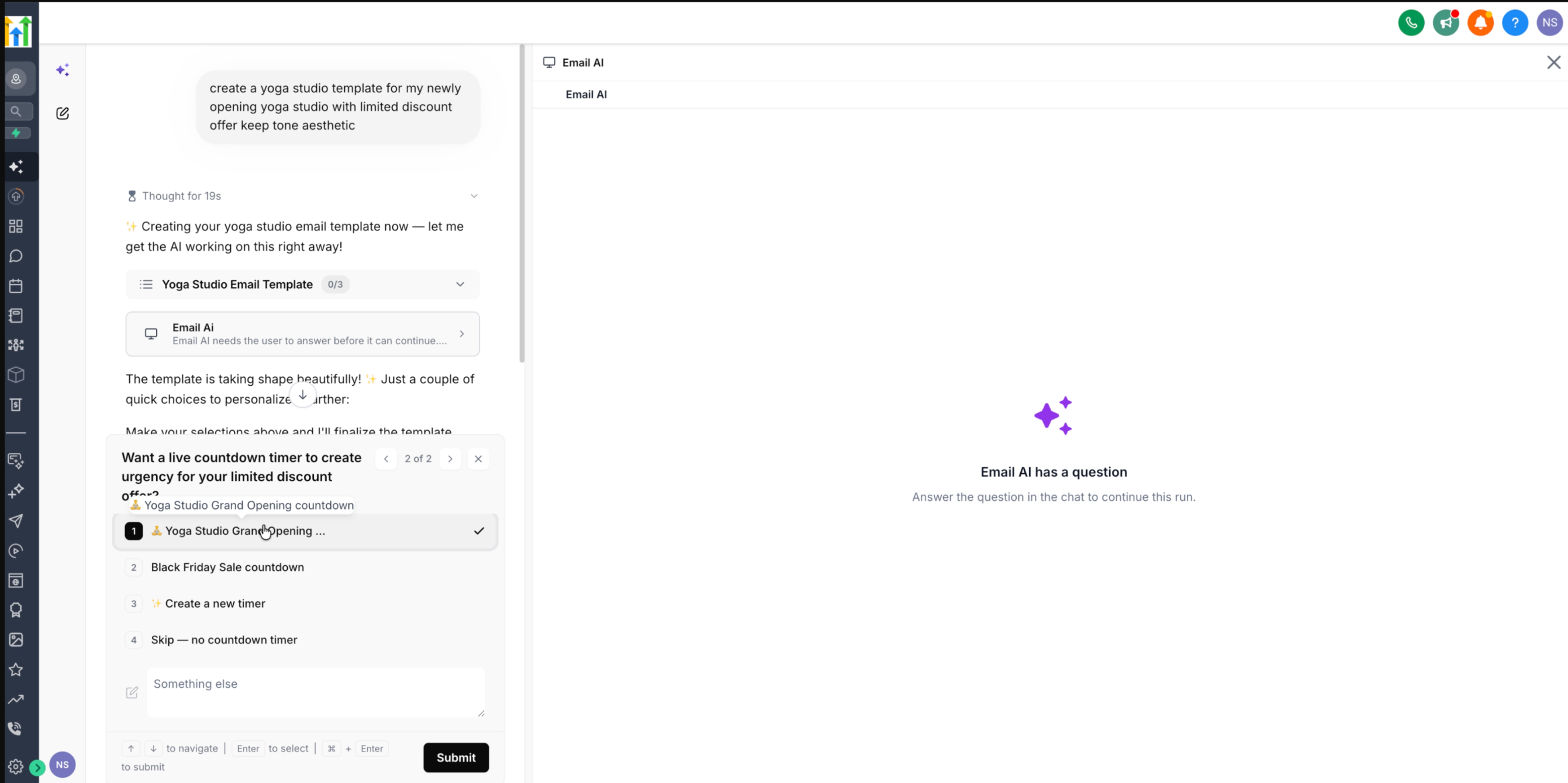Screen dimensions: 1568x783
Task: Close the Email AI side panel
Action: (1553, 63)
